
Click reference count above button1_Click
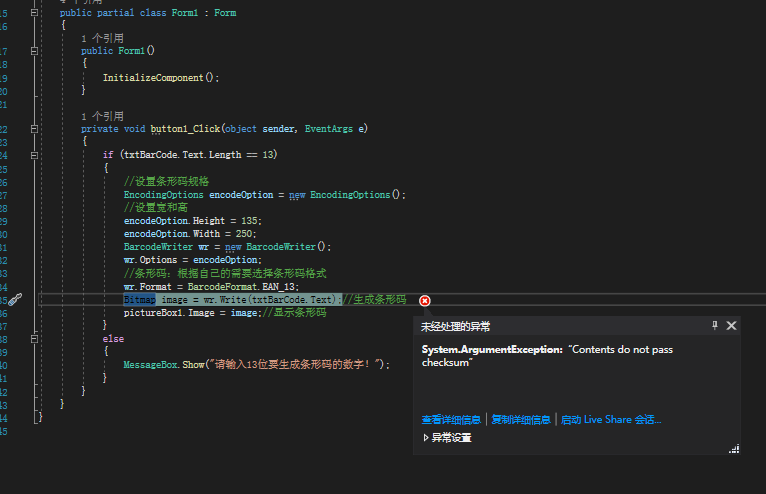[x=102, y=116]
